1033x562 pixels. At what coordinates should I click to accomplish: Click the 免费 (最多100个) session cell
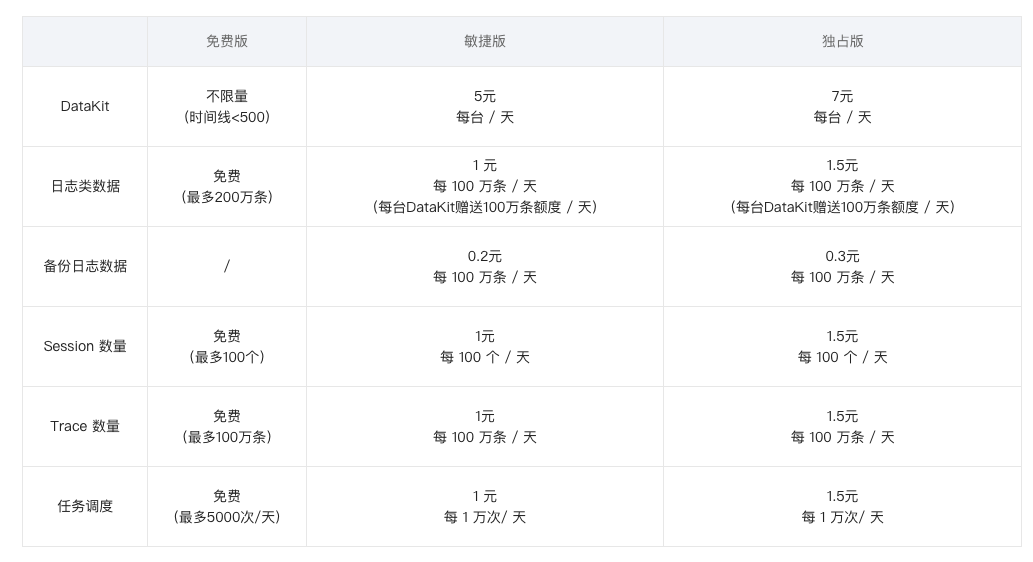pyautogui.click(x=227, y=347)
